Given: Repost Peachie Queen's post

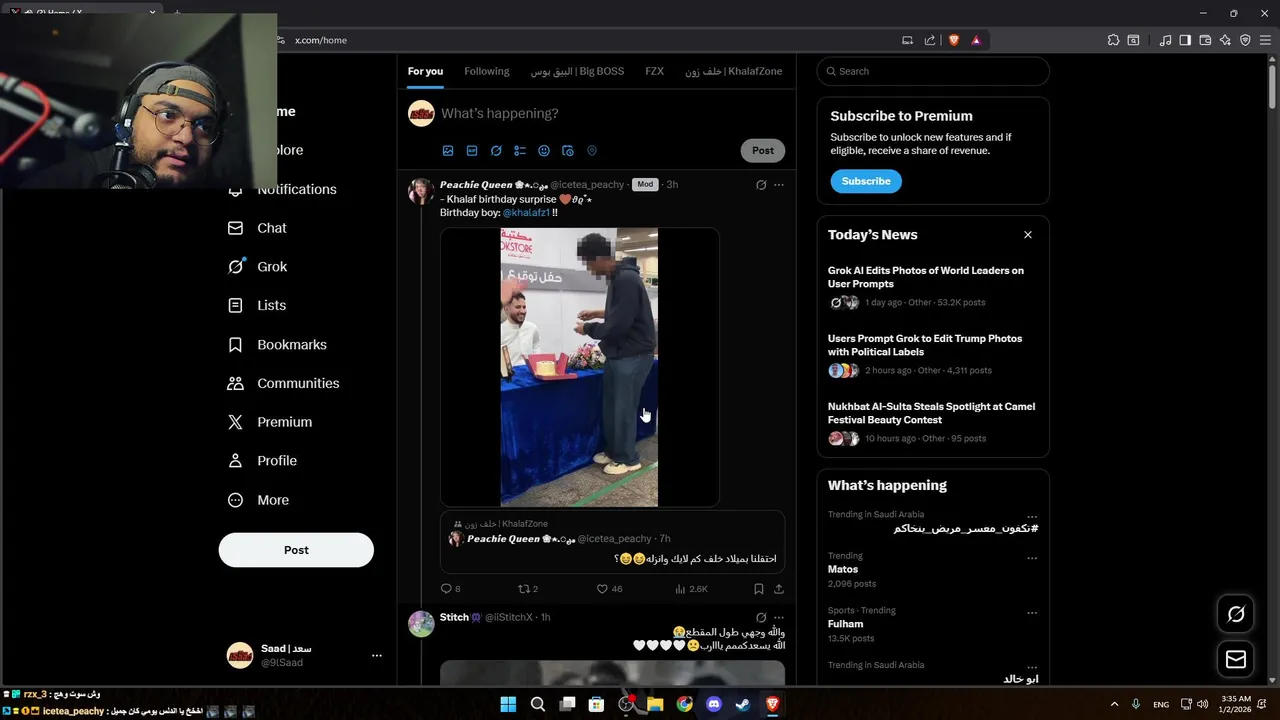Looking at the screenshot, I should (x=527, y=589).
